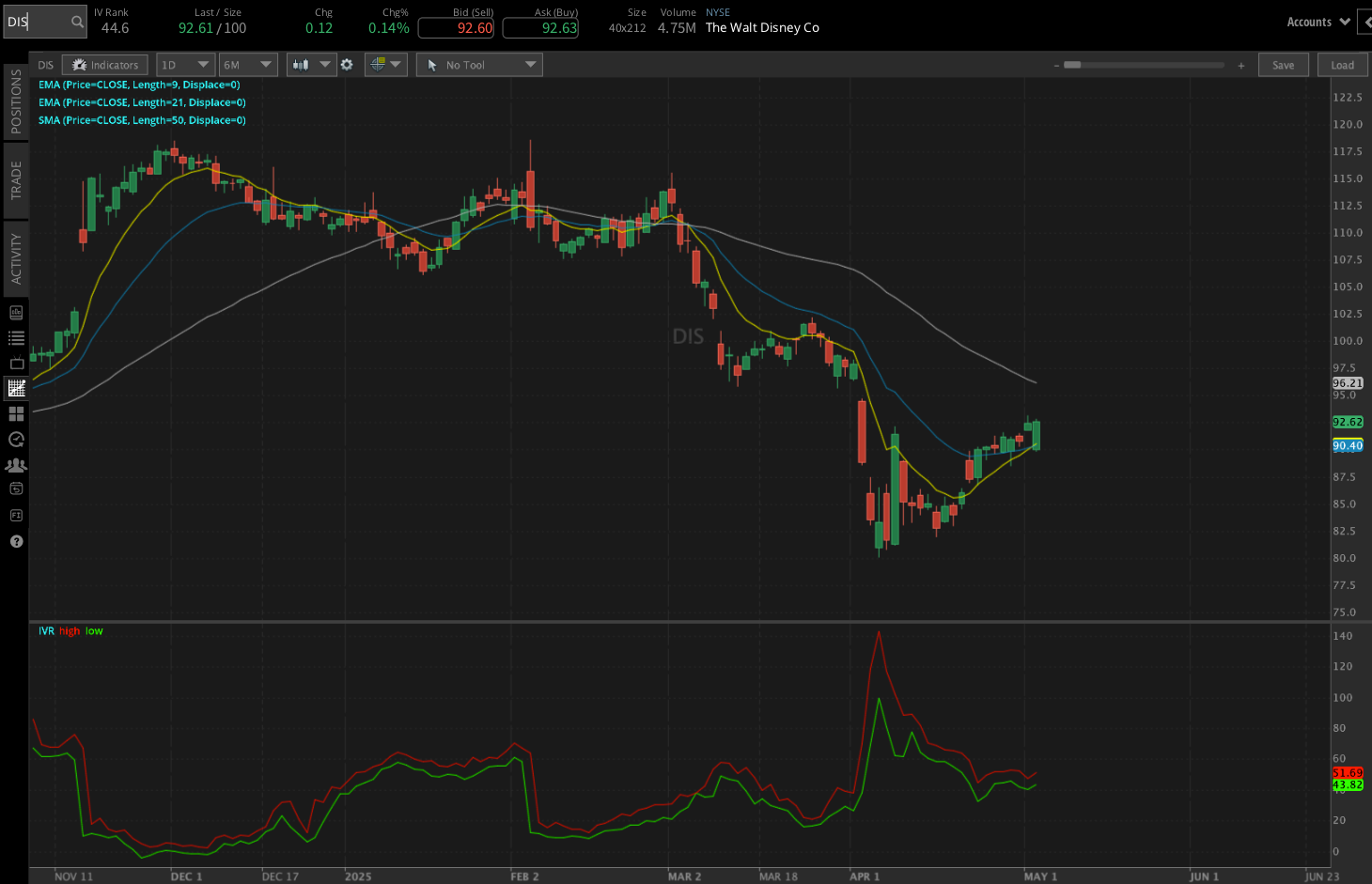Toggle the EMA Length=9 indicator label
1372x884 pixels.
137,85
